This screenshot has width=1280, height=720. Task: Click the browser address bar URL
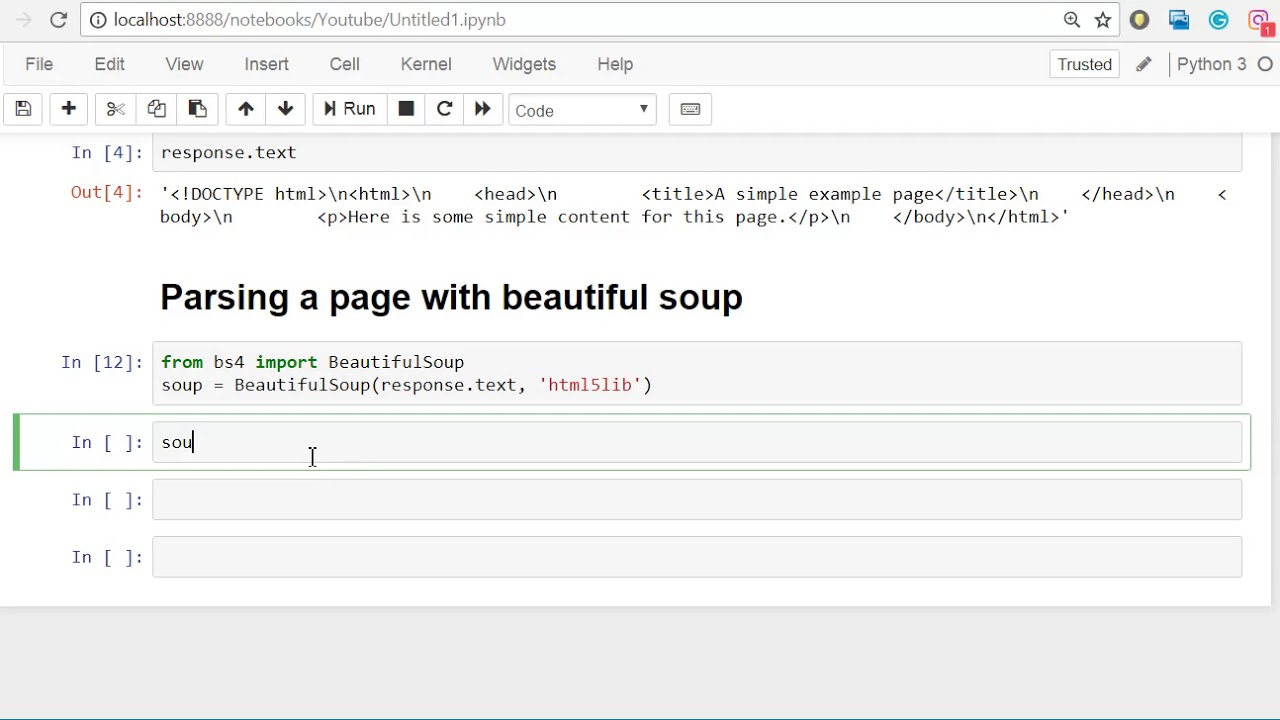click(310, 20)
